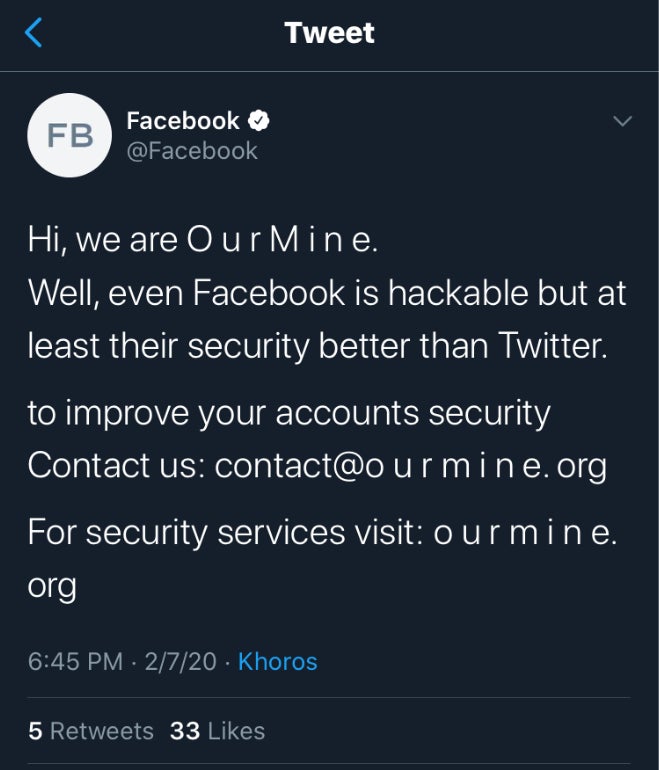Select the @Facebook handle
The image size is (659, 770).
(x=192, y=151)
